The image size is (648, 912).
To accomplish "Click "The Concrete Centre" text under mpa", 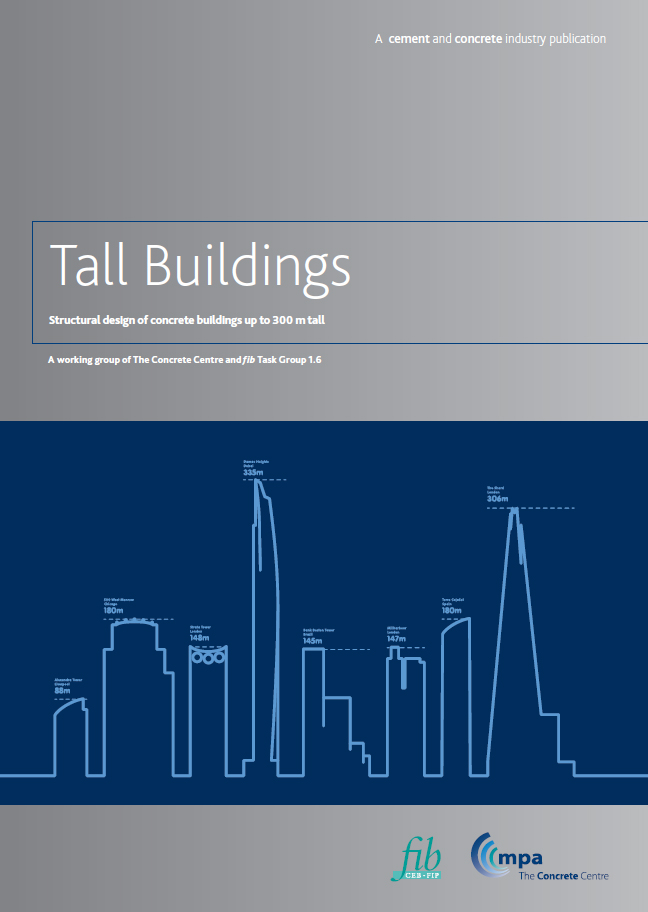I will 563,876.
